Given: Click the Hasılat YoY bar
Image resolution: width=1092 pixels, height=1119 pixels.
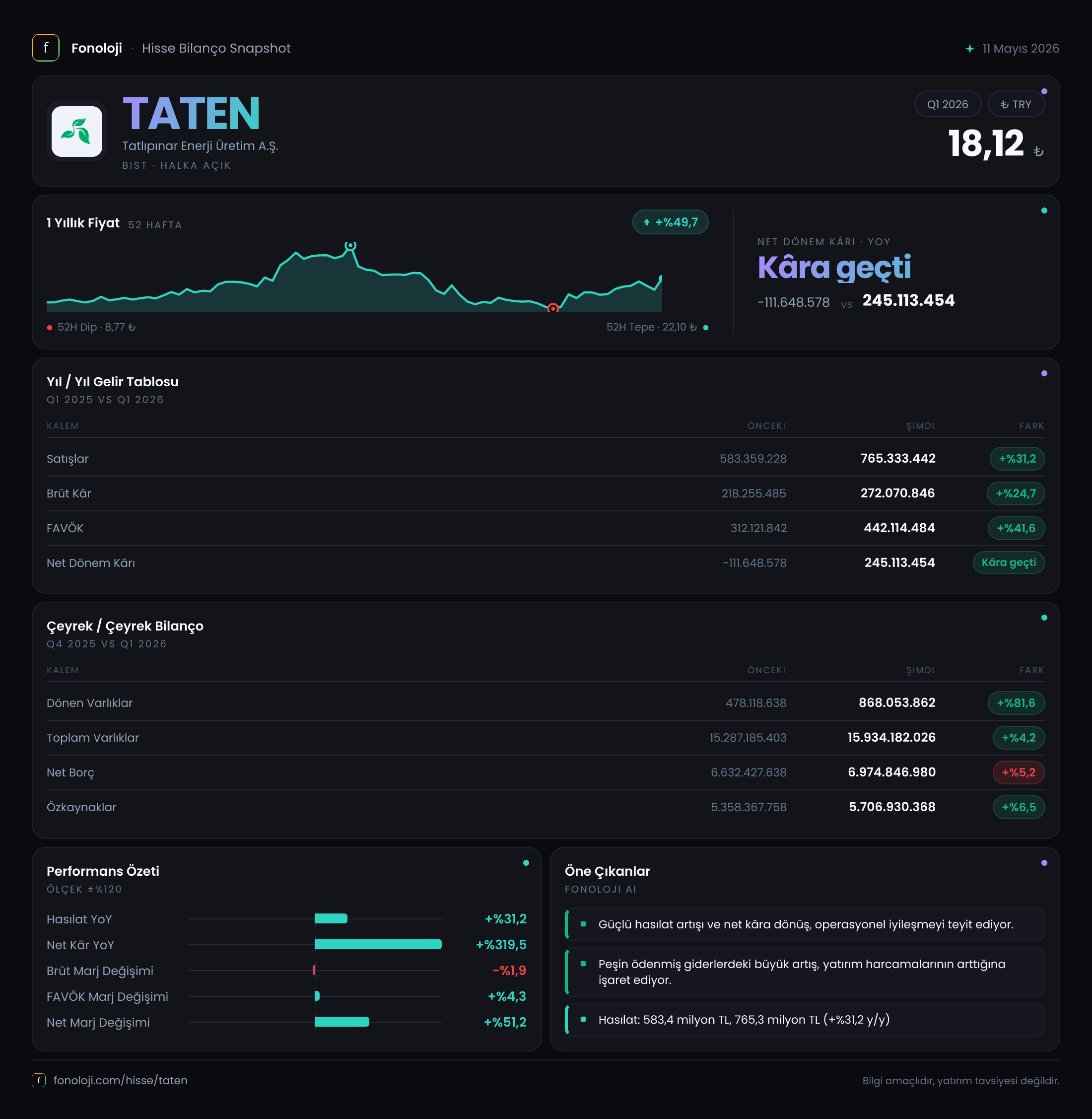Looking at the screenshot, I should coord(331,918).
